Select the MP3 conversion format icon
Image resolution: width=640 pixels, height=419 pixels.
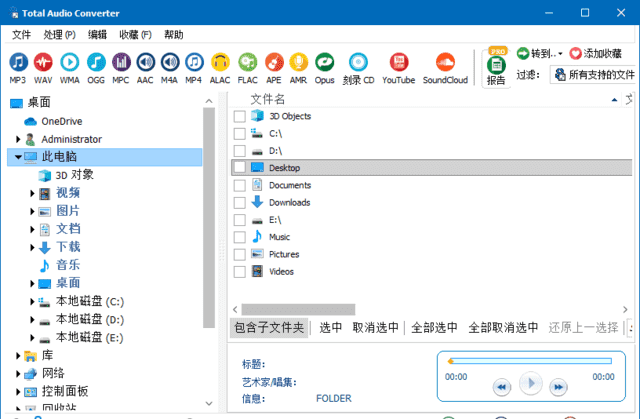point(18,62)
